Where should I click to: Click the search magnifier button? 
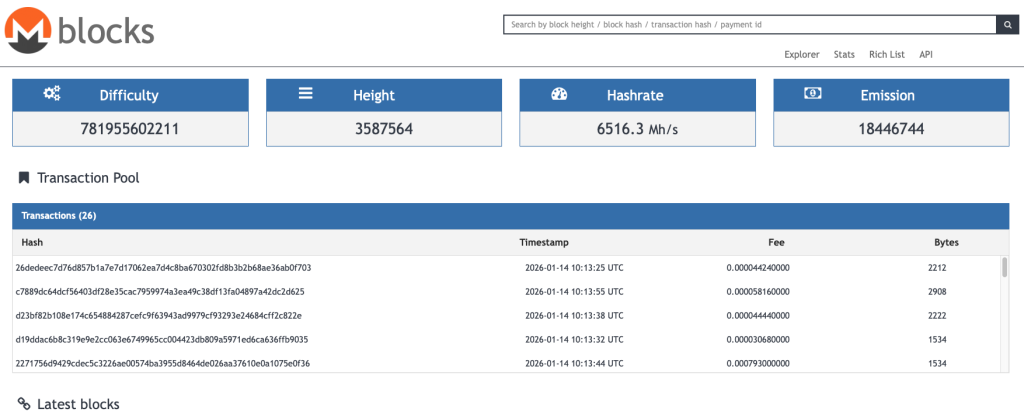[1006, 25]
